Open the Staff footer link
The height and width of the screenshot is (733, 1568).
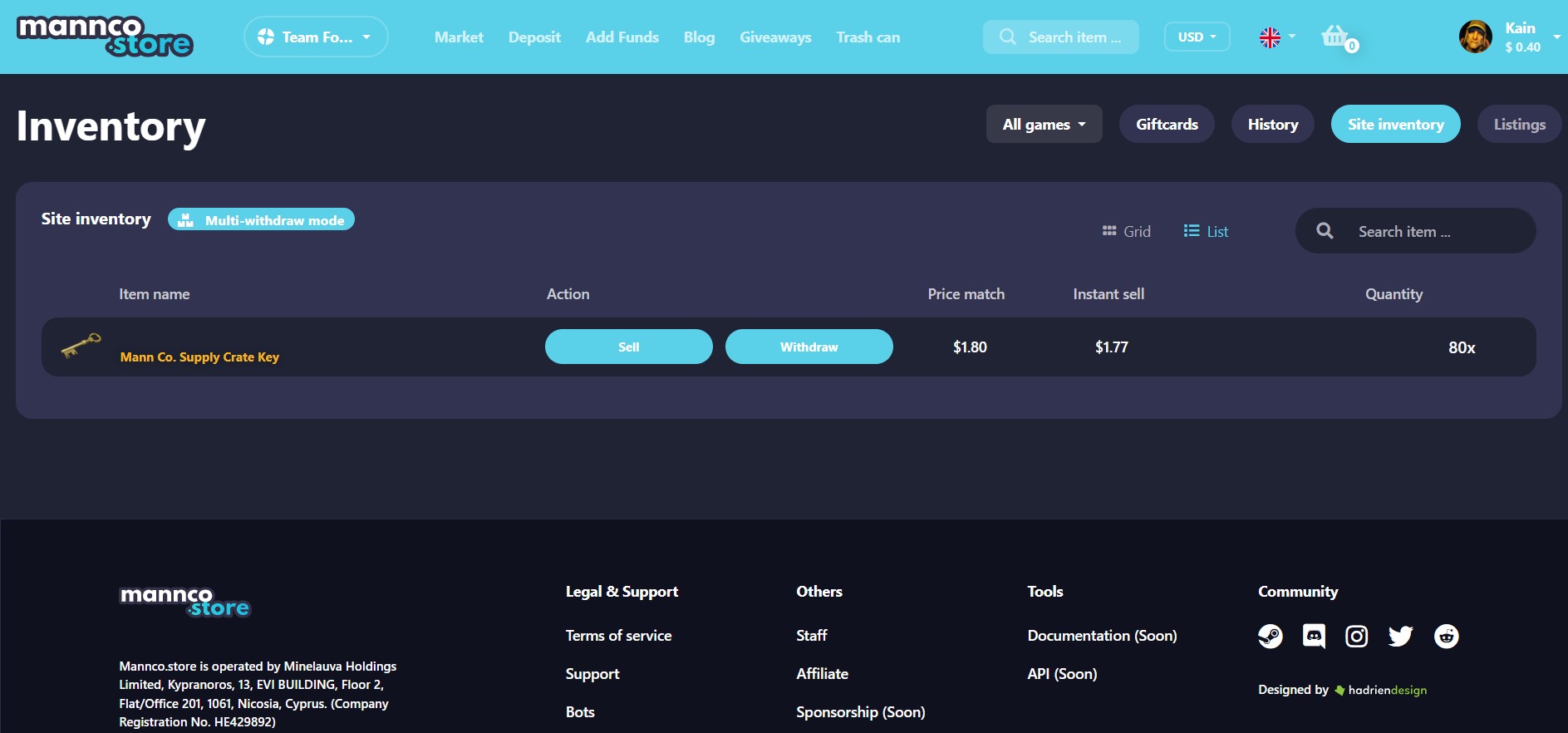click(x=812, y=635)
